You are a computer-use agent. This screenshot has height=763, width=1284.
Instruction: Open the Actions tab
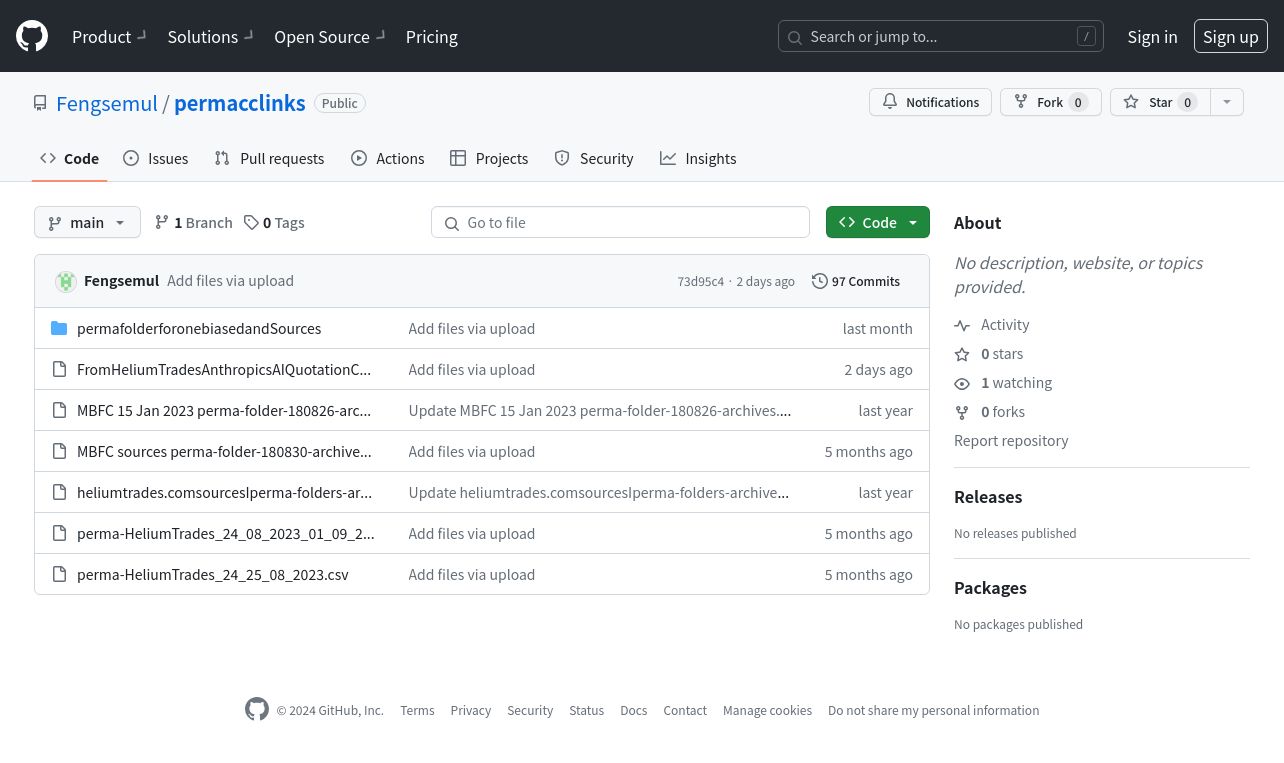coord(388,158)
